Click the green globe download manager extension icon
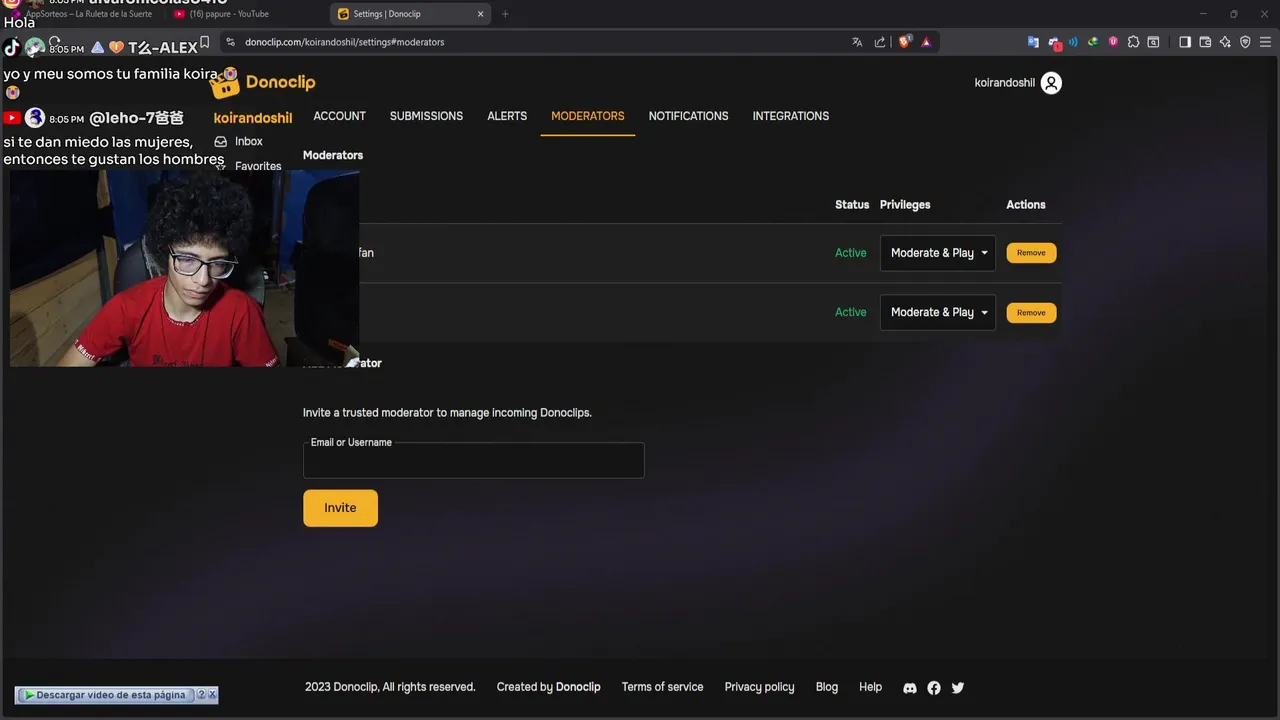This screenshot has width=1280, height=720. (x=1093, y=42)
